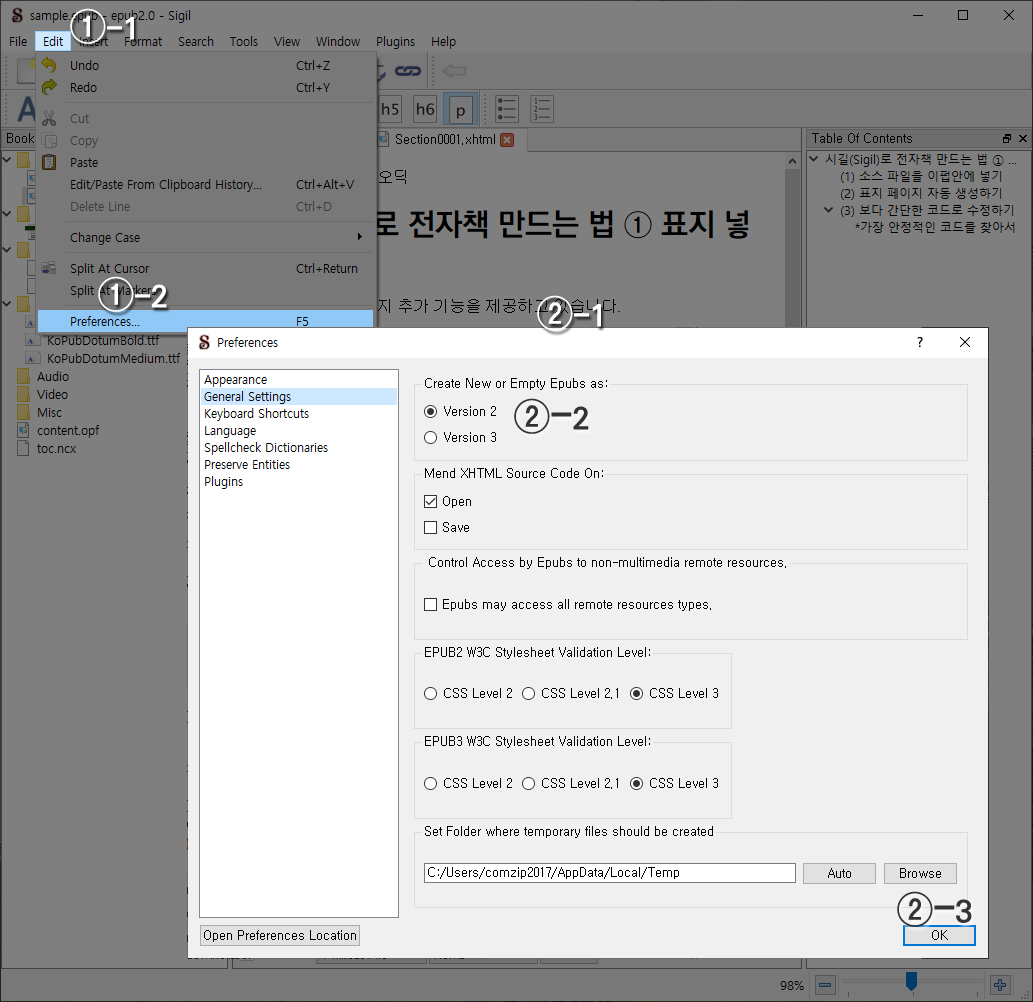Click the back arrow toolbar icon
The height and width of the screenshot is (1002, 1033).
tap(455, 70)
